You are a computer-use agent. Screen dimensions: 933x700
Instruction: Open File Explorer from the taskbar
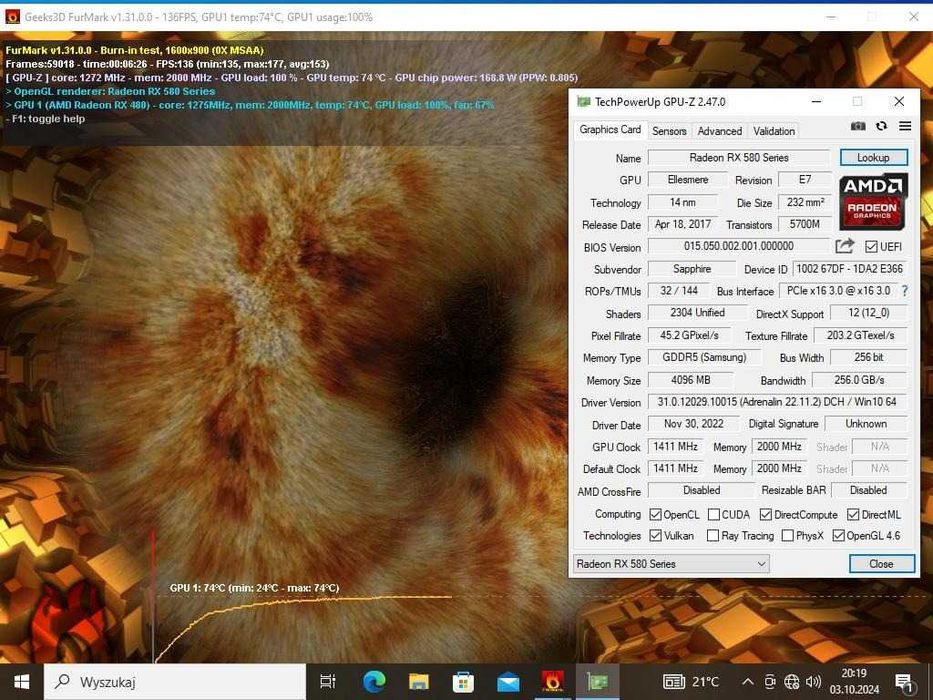click(x=419, y=682)
